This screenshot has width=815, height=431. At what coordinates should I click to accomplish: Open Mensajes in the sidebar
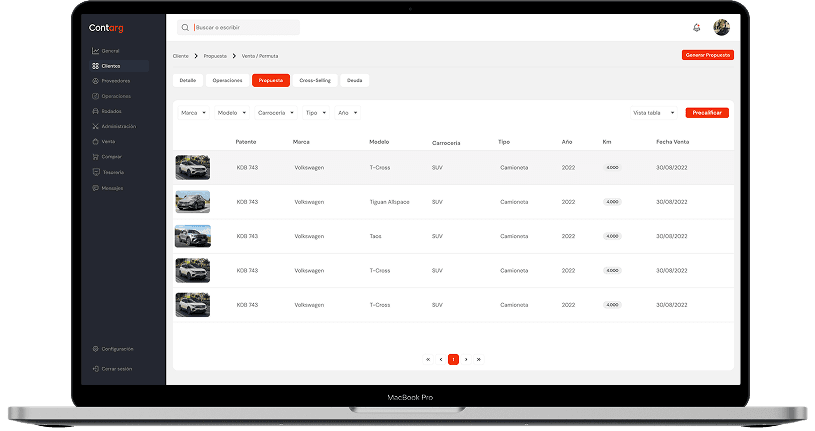112,187
